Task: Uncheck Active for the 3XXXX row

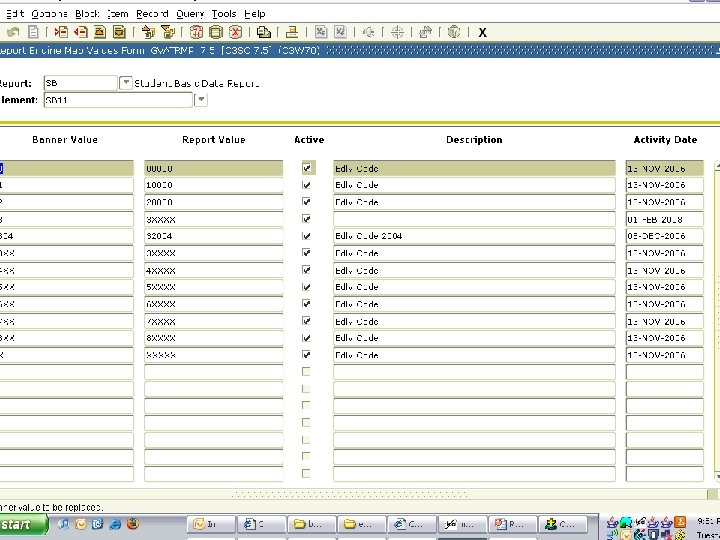Action: [x=306, y=219]
